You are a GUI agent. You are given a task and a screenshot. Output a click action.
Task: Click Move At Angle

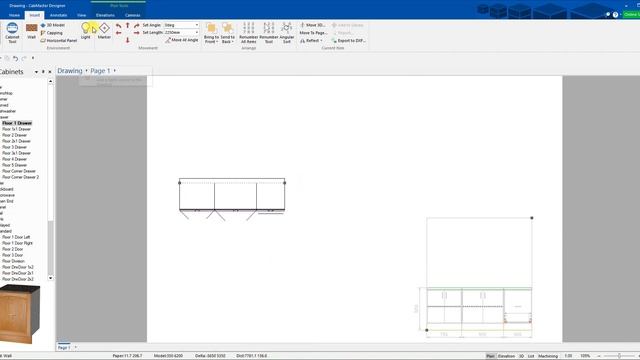pos(182,40)
